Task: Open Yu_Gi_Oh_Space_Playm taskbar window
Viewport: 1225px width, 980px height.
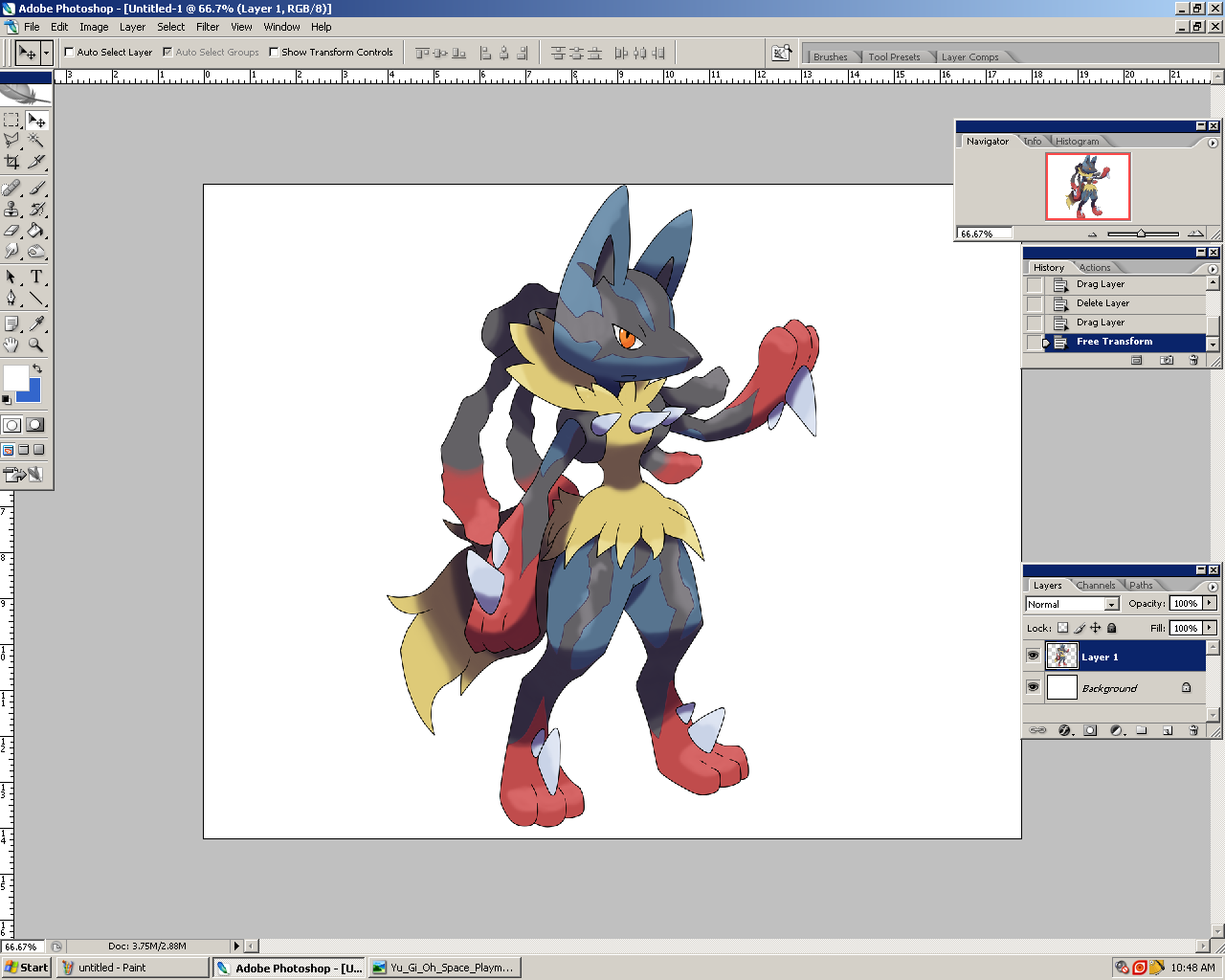Action: click(444, 968)
